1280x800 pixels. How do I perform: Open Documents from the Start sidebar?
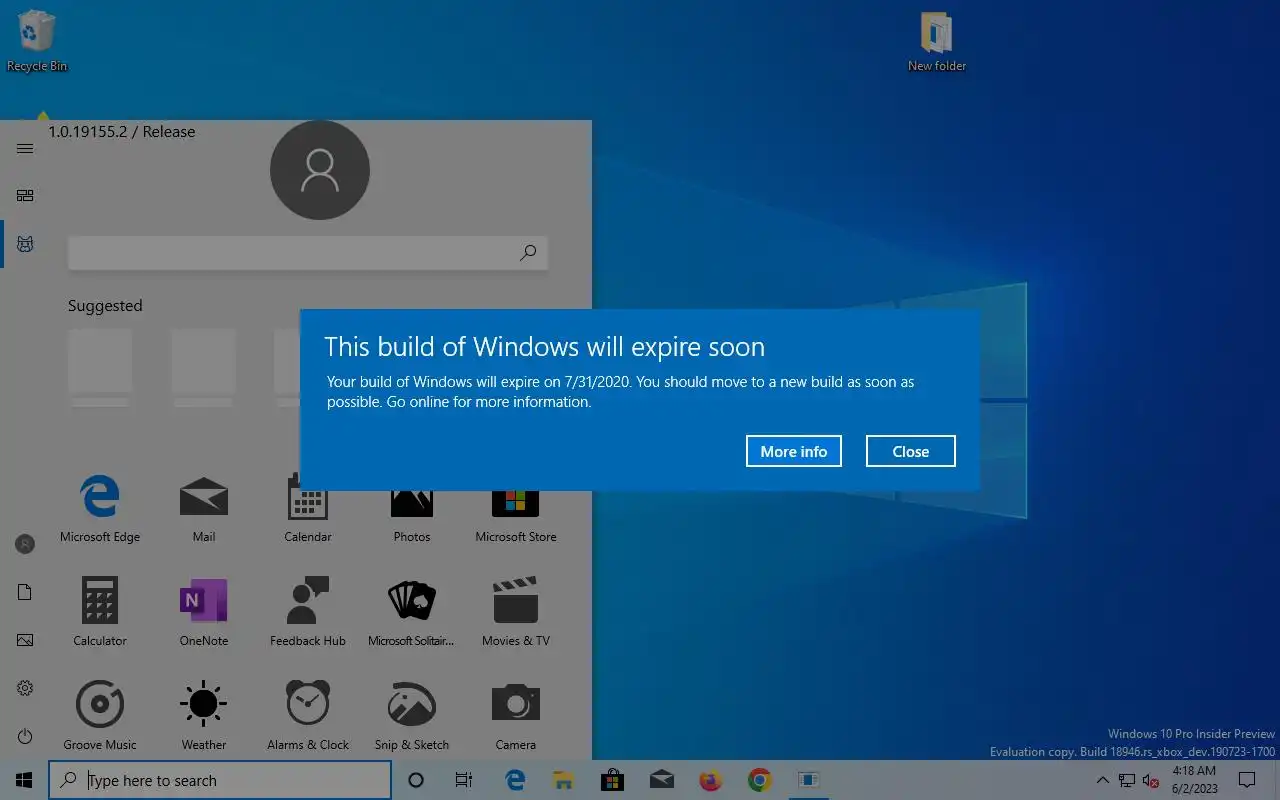click(25, 592)
